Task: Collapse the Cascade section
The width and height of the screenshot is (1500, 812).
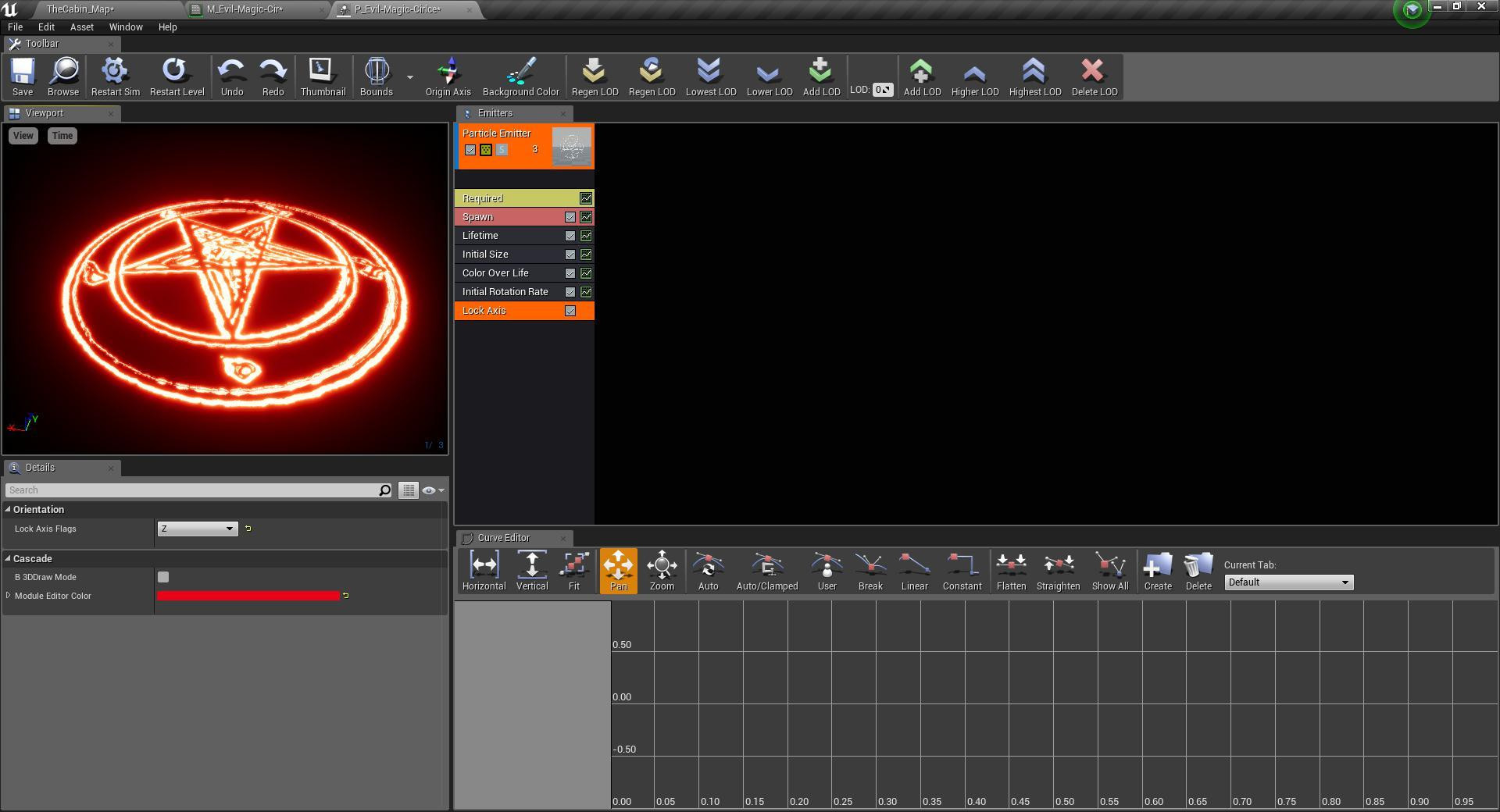Action: click(x=8, y=558)
